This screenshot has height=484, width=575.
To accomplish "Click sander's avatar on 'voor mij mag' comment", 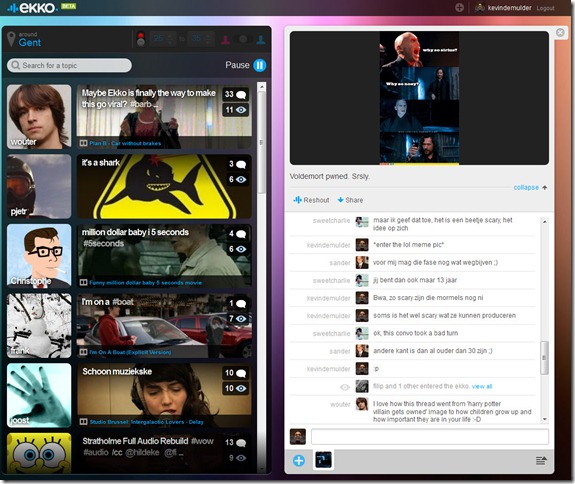I will coord(362,263).
